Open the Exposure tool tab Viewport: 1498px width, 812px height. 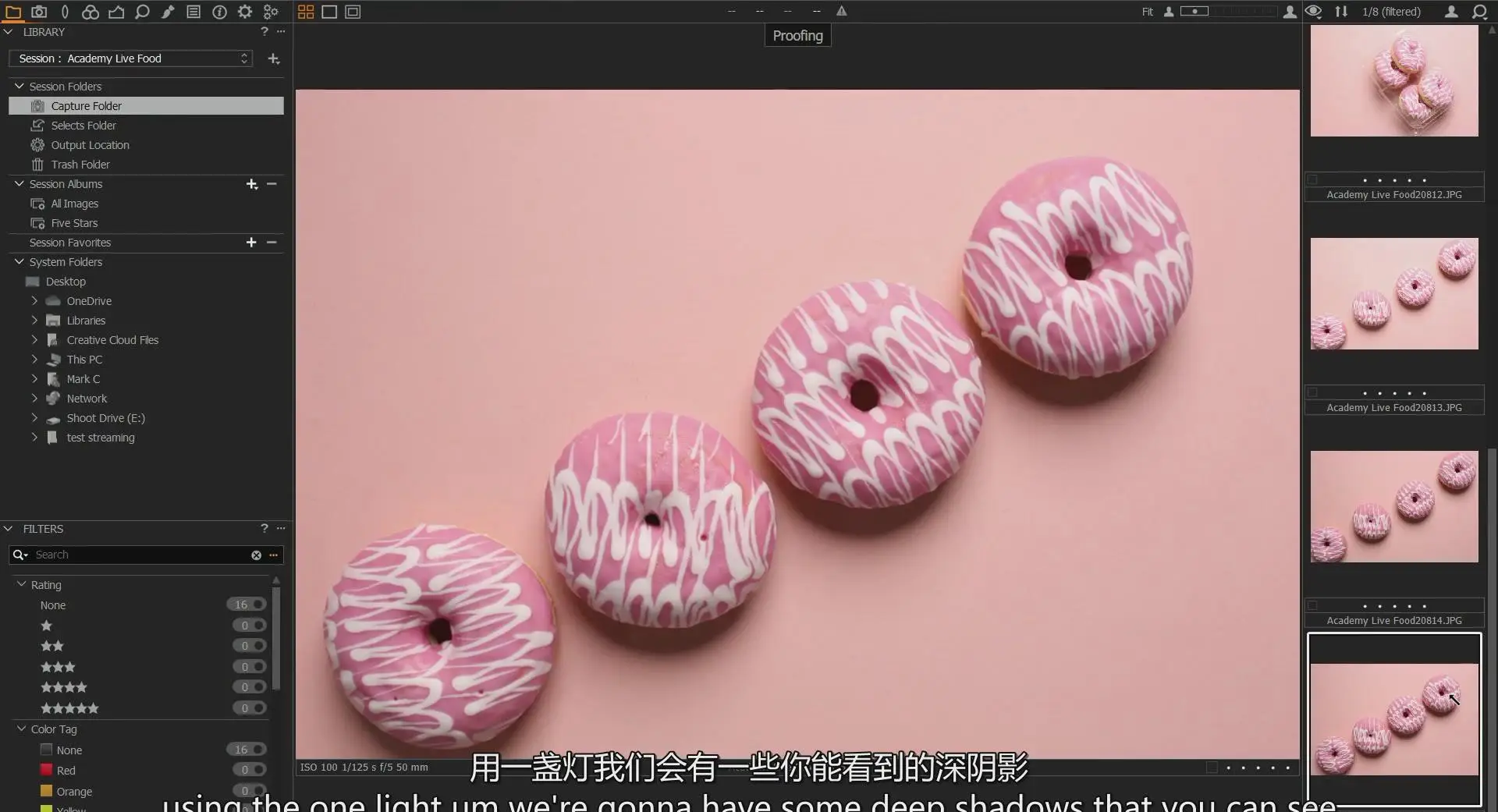tap(116, 12)
